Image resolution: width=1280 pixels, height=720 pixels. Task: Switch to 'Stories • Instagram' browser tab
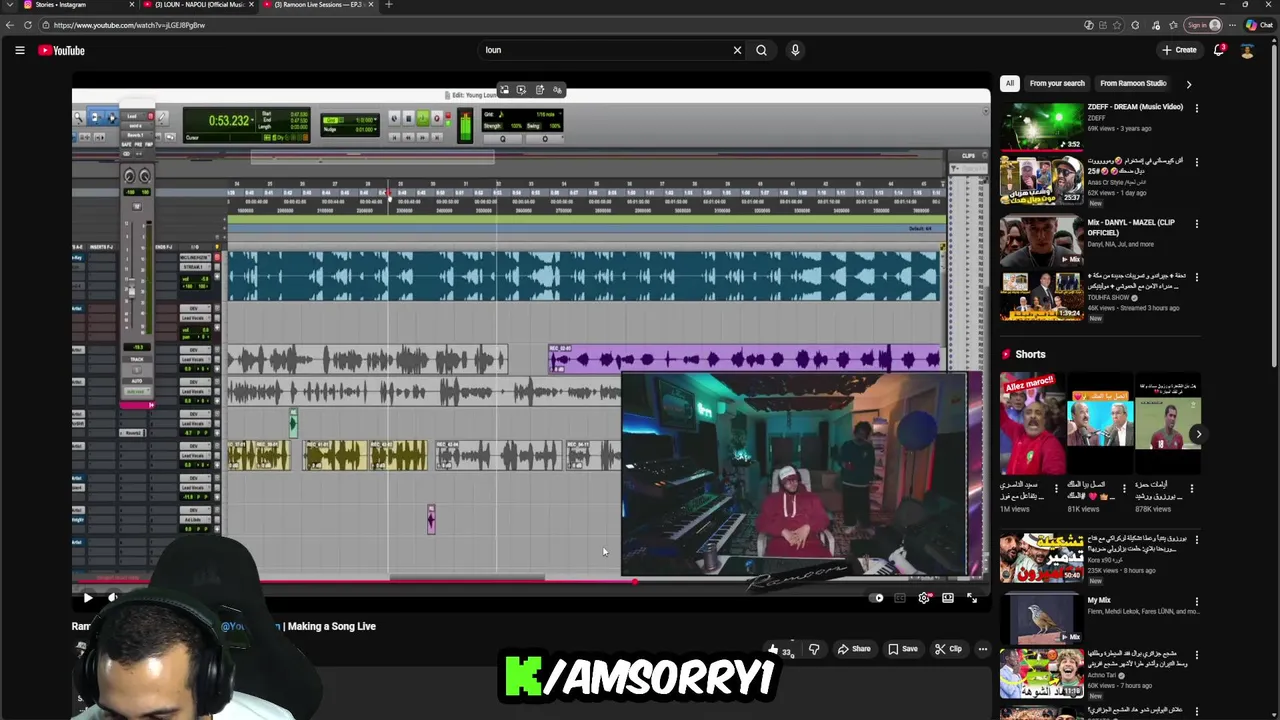coord(78,5)
